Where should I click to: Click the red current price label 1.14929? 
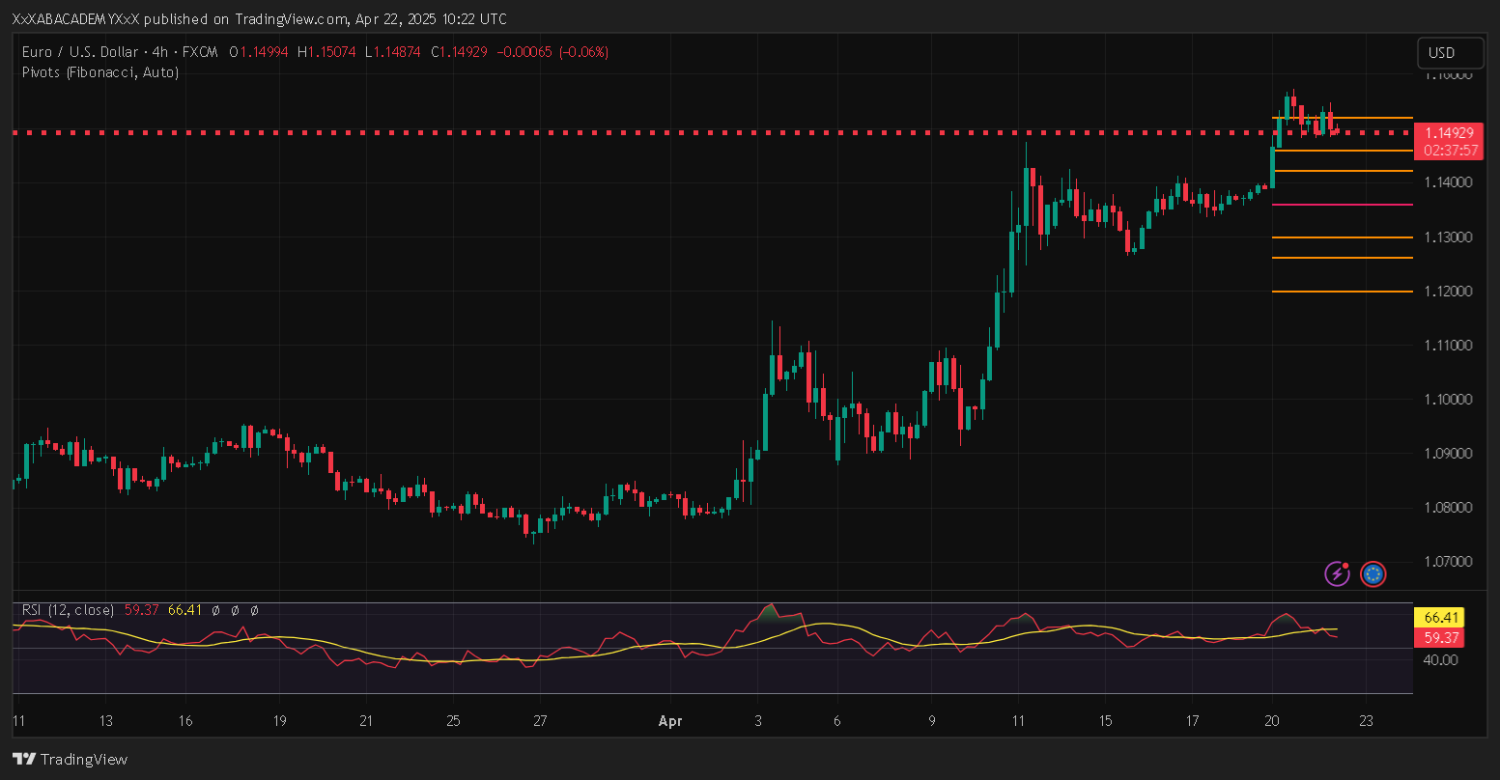pyautogui.click(x=1449, y=133)
